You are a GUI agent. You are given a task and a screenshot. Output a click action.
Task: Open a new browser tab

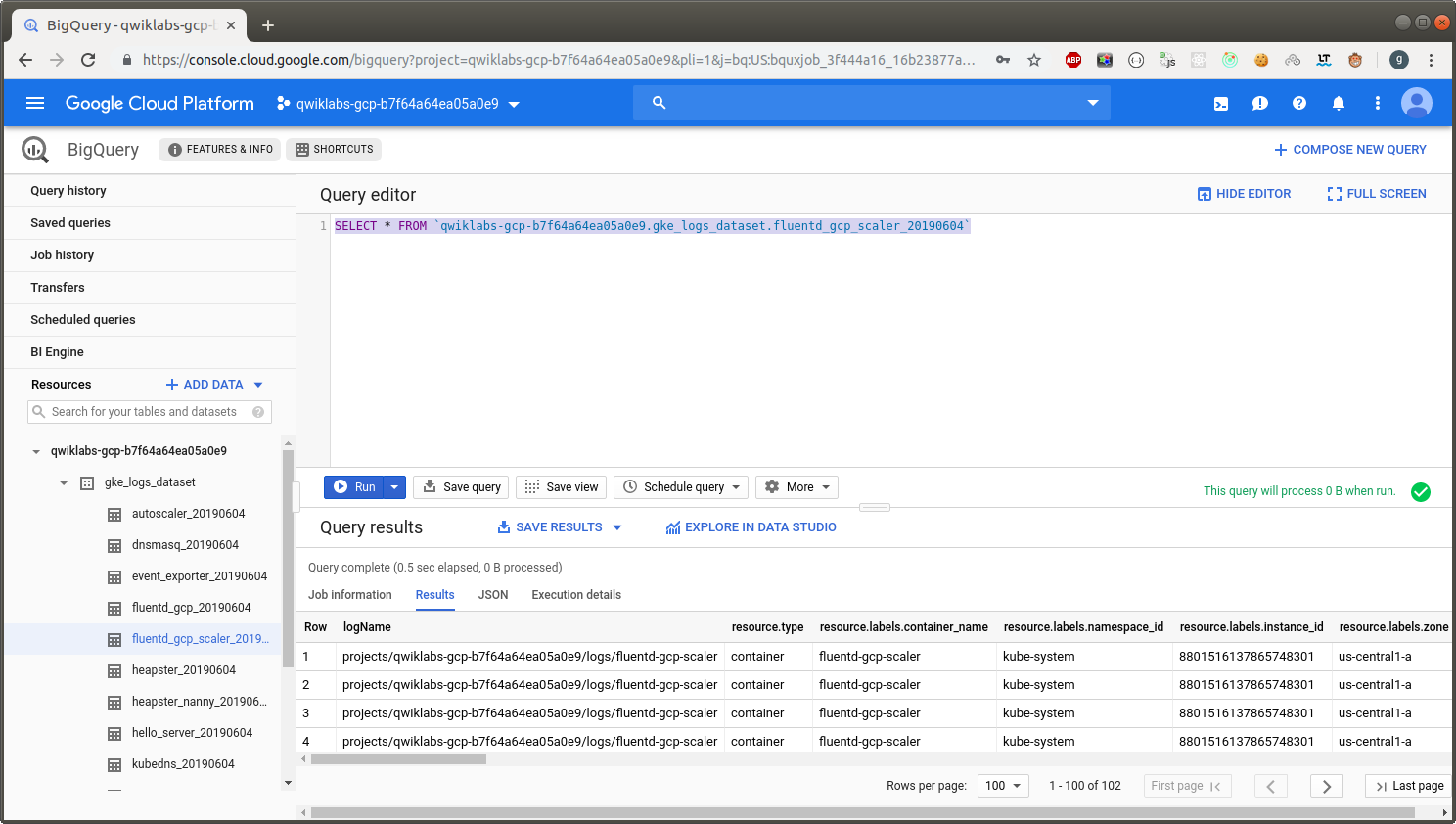pos(268,25)
